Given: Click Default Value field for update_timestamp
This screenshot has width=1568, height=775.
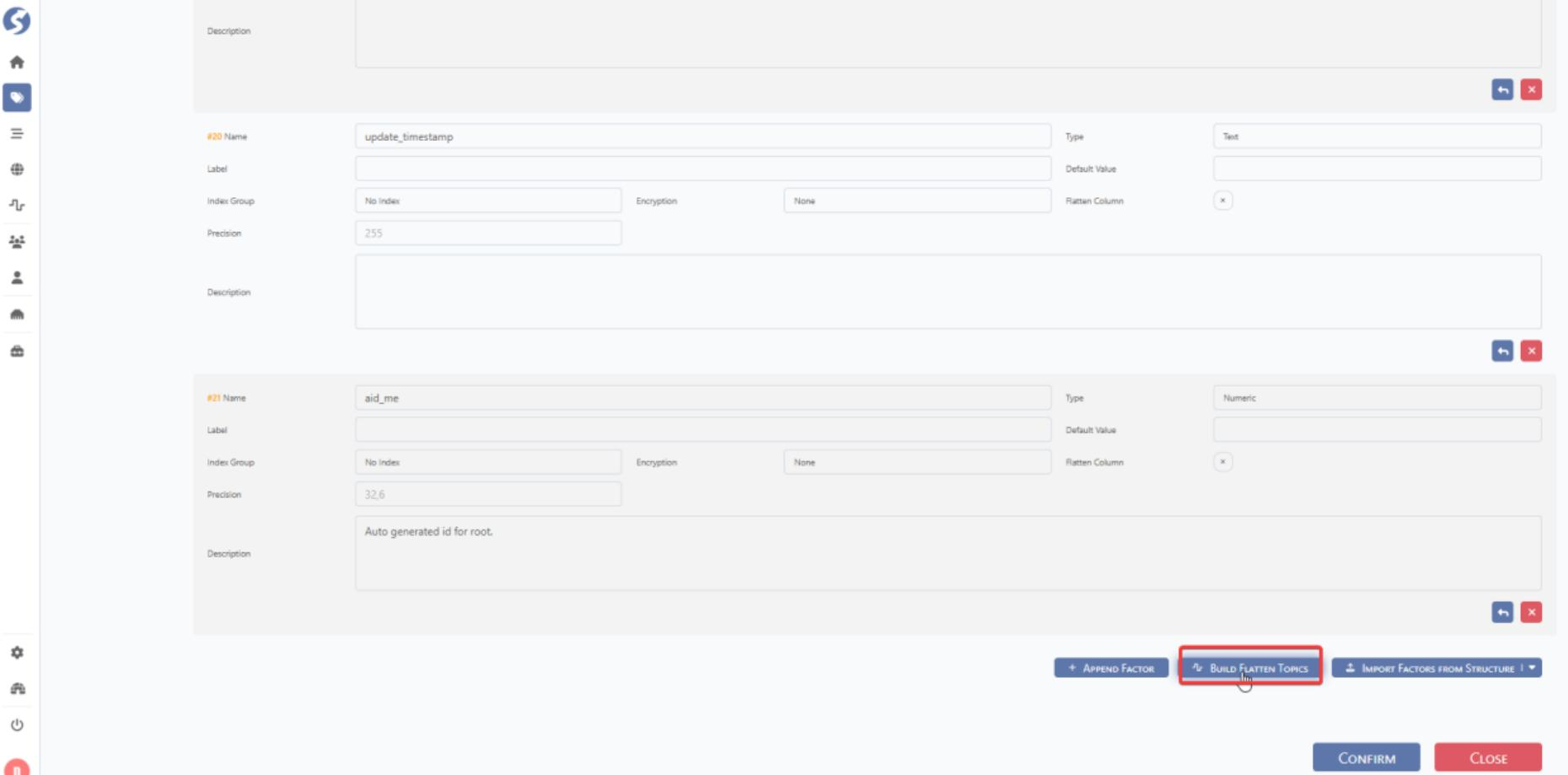Looking at the screenshot, I should click(1377, 169).
